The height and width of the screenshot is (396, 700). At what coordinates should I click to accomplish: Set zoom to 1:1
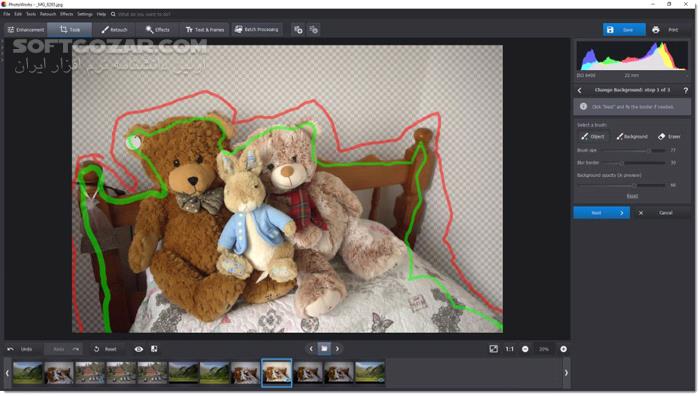pos(509,349)
